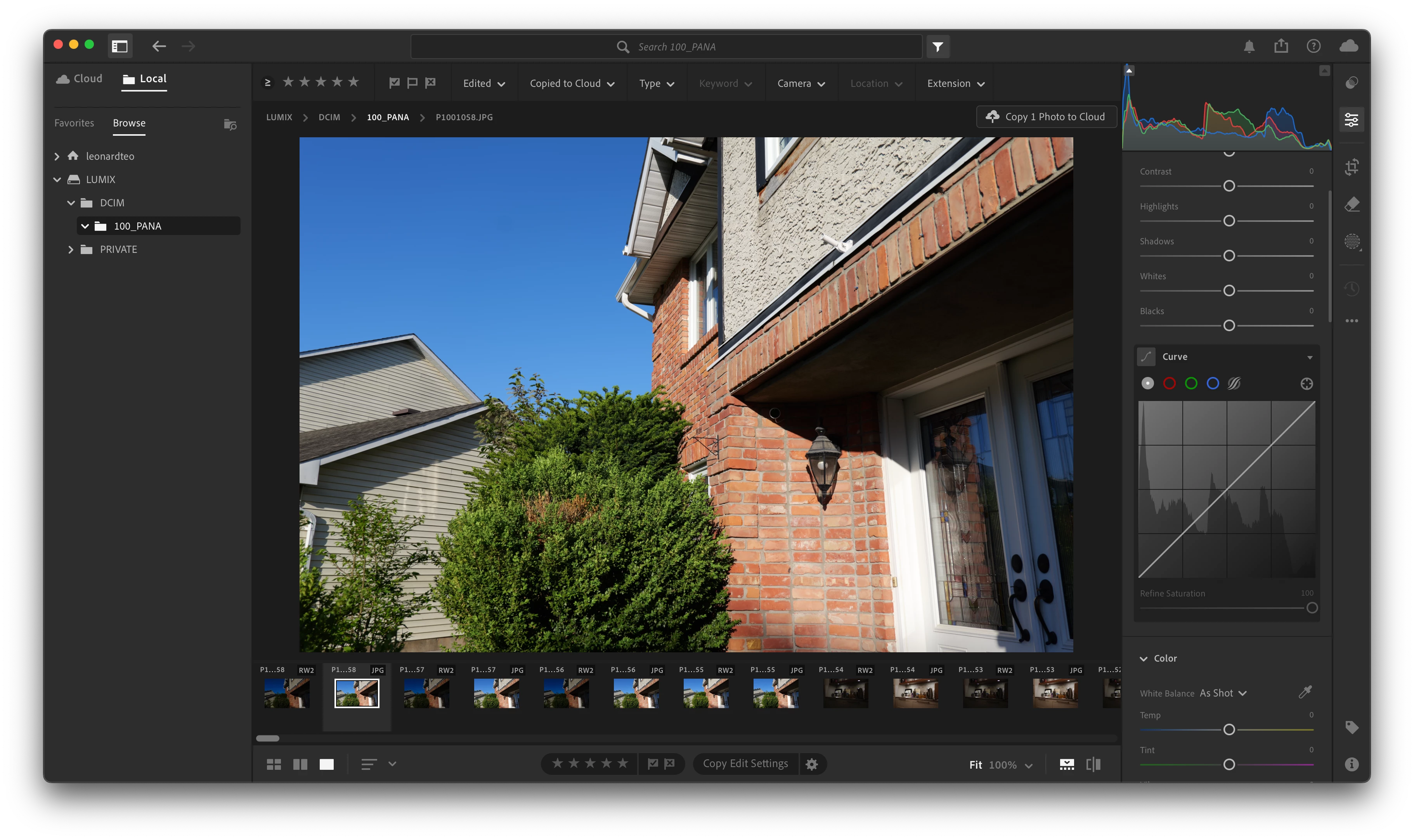Select the Healing Brush tool
Screen dimensions: 1414x840
point(1352,204)
